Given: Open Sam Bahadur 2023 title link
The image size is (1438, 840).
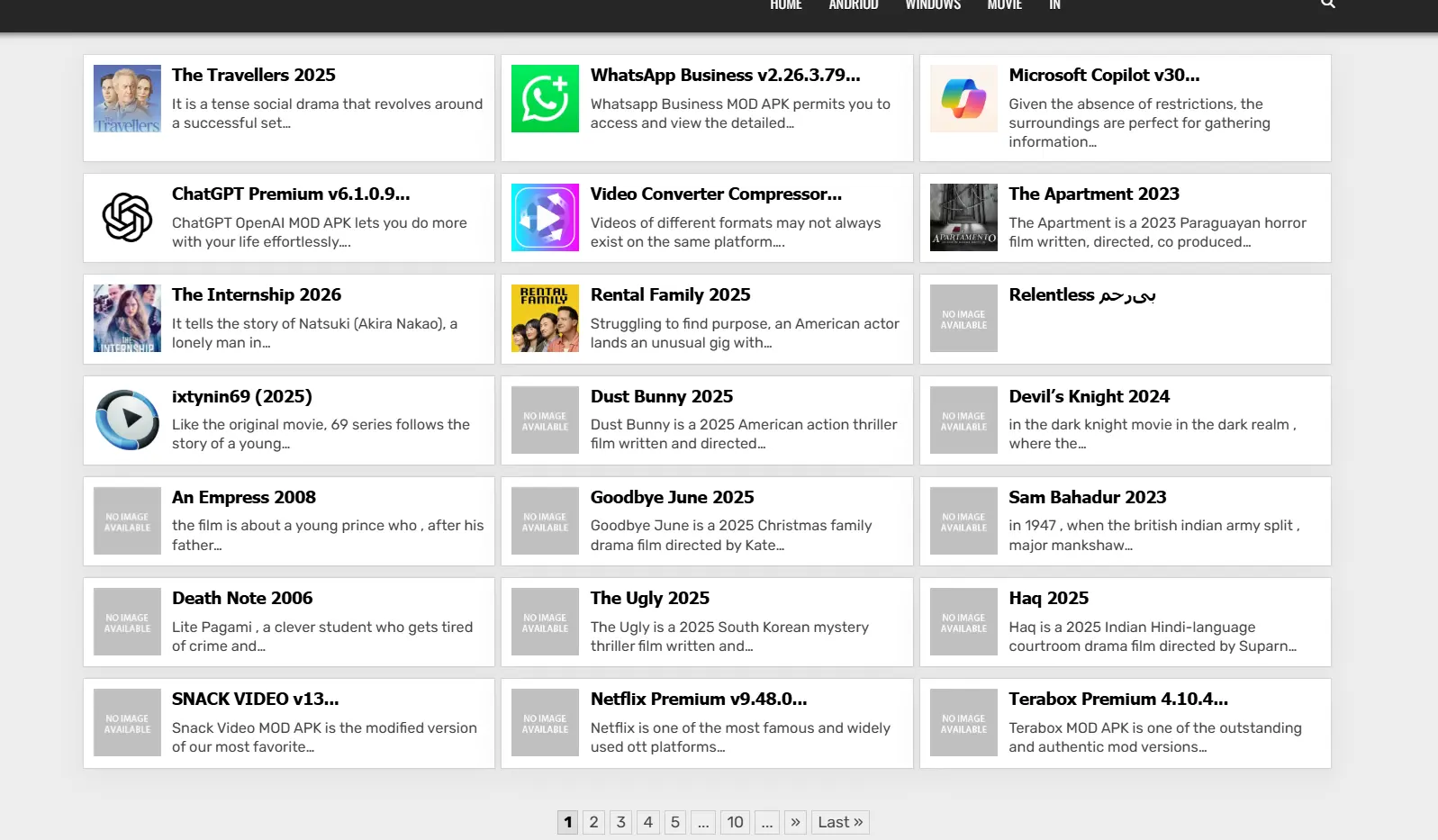Looking at the screenshot, I should [1087, 497].
